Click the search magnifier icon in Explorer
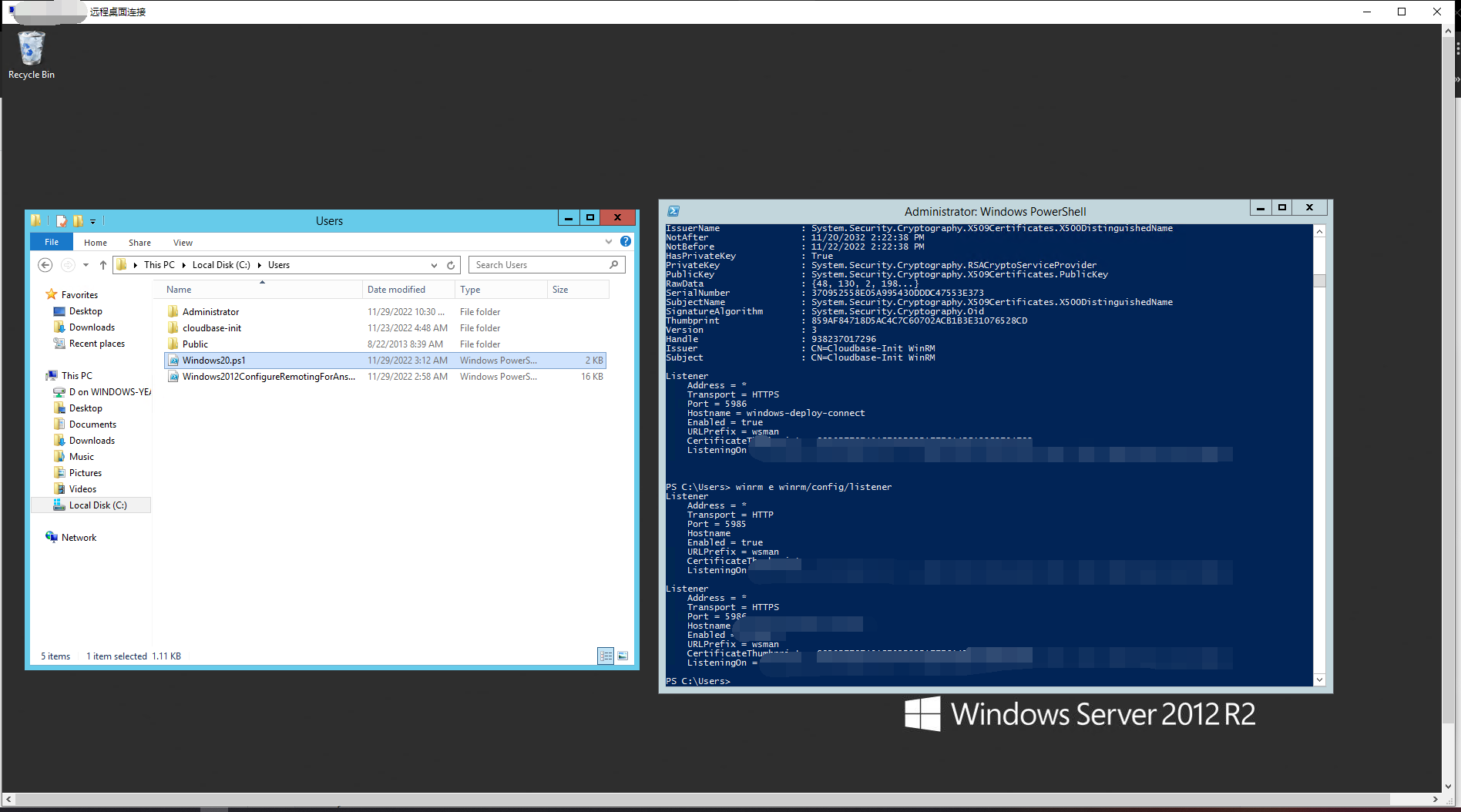The height and width of the screenshot is (812, 1461). tap(613, 265)
